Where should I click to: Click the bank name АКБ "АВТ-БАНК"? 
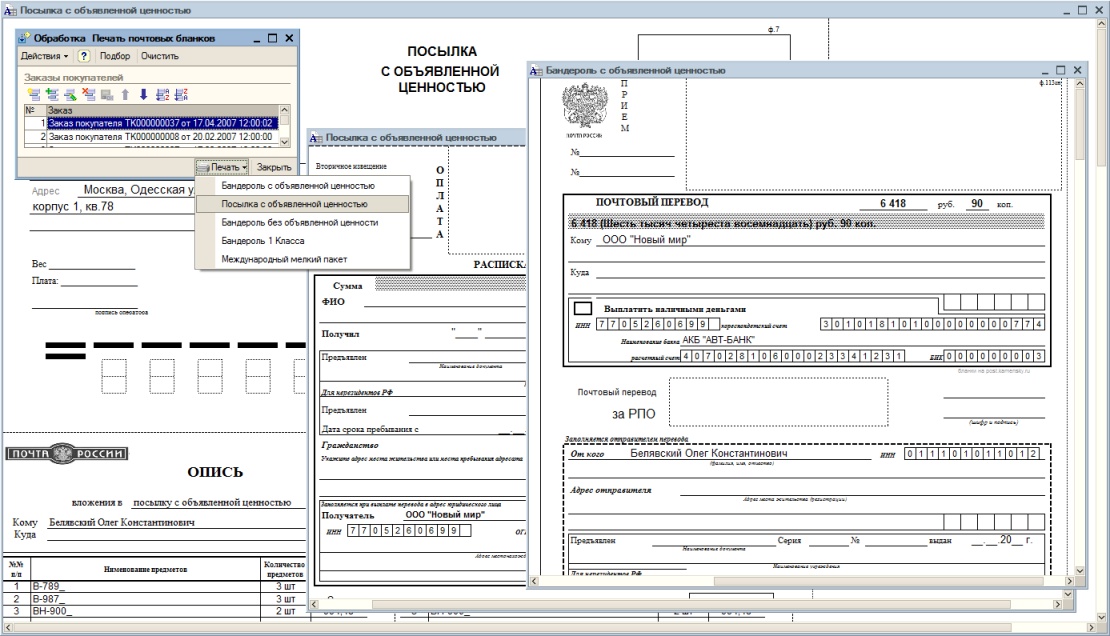click(x=718, y=339)
